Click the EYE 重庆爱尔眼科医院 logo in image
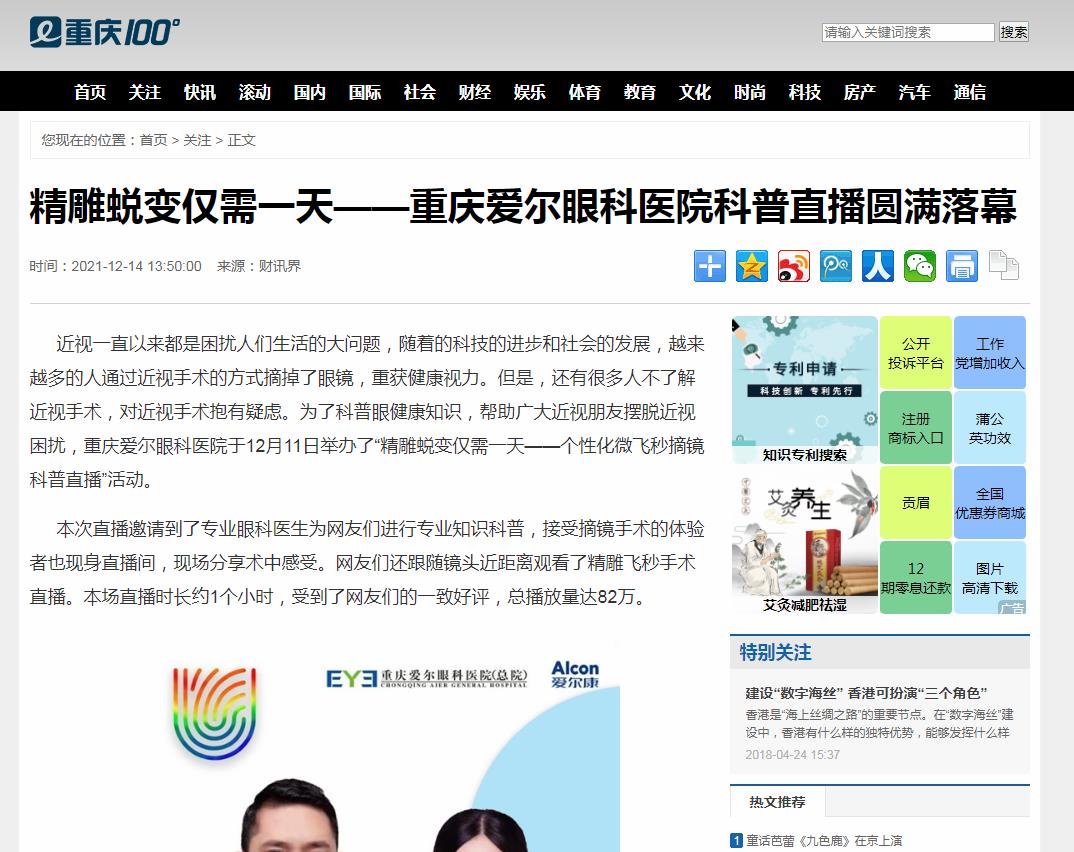The width and height of the screenshot is (1074, 852). pyautogui.click(x=427, y=678)
